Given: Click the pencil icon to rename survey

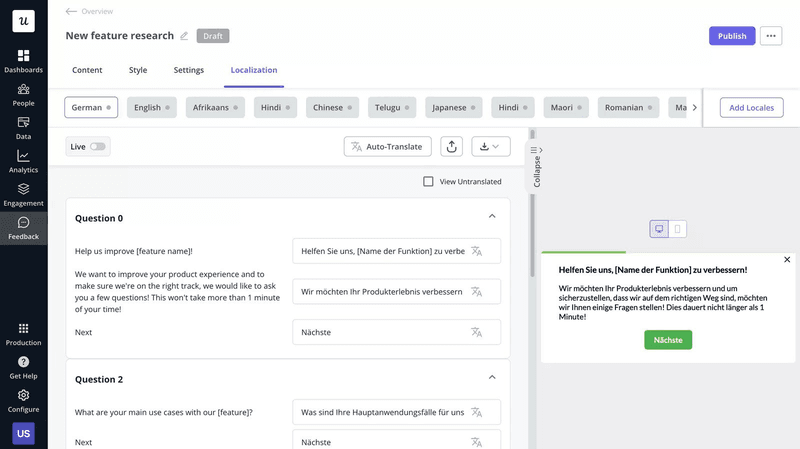Looking at the screenshot, I should point(184,36).
